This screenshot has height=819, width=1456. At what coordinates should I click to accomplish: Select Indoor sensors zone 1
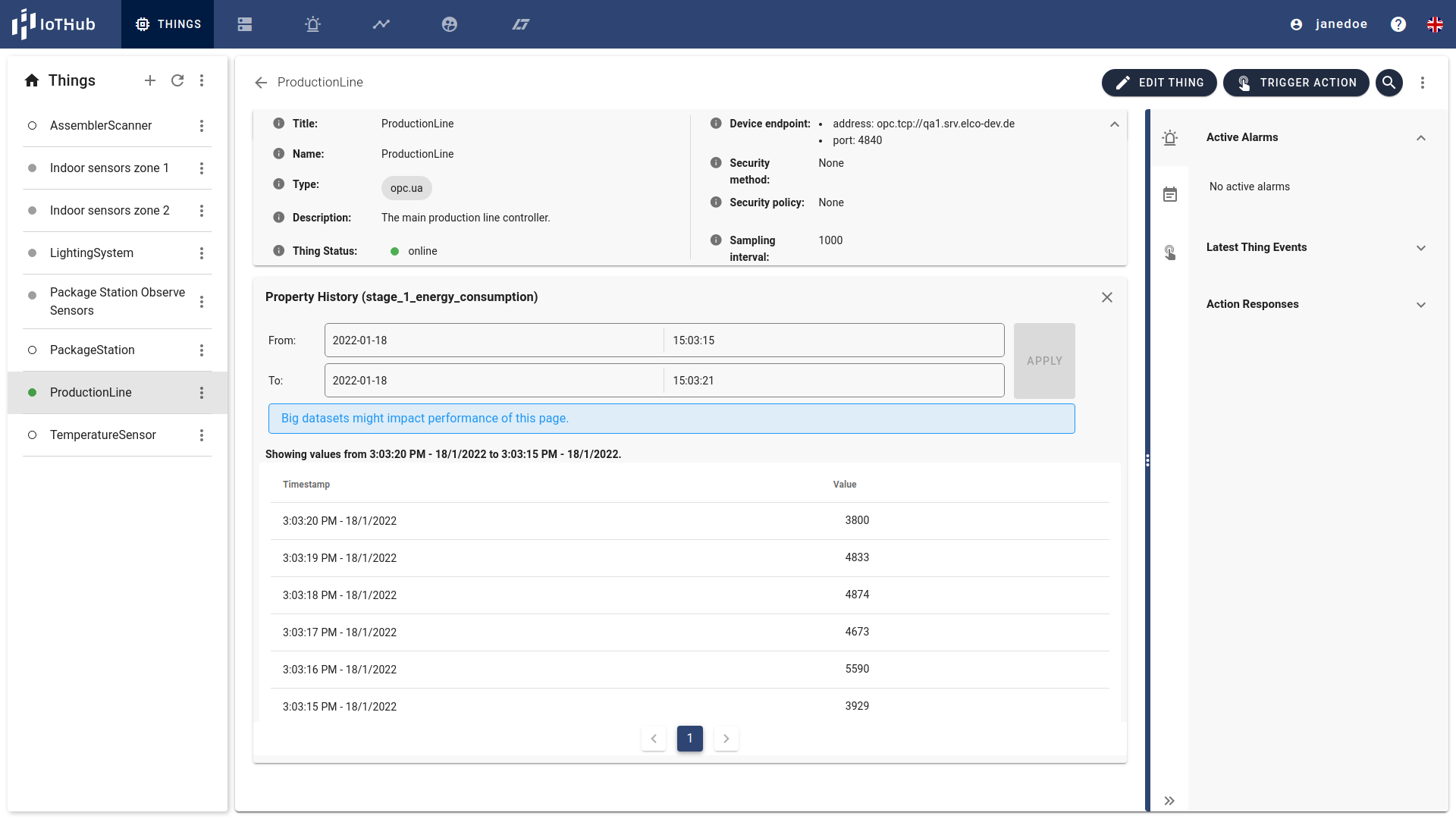pos(109,168)
